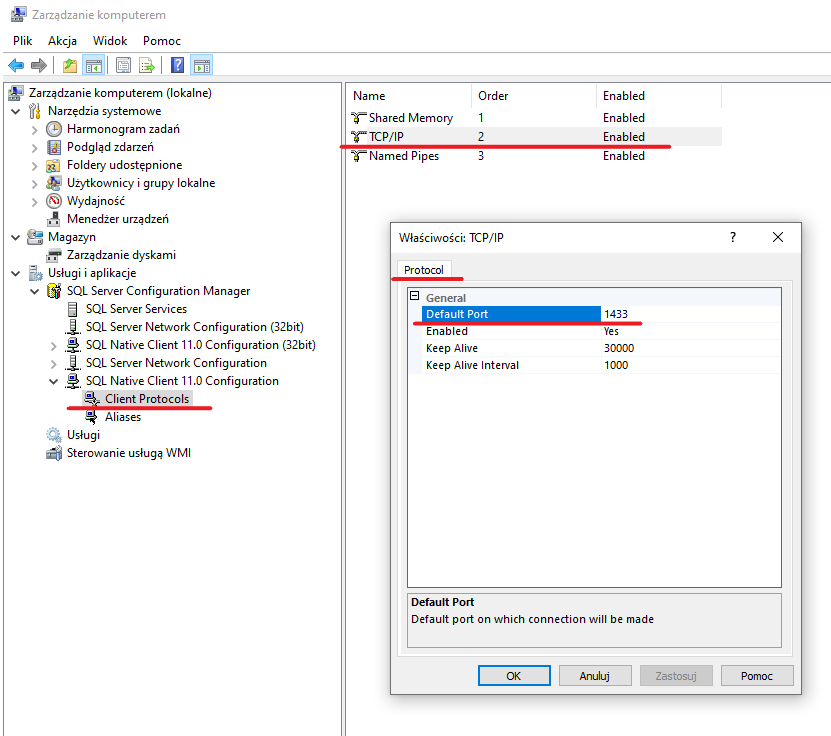Open the Plik menu
Viewport: 831px width, 736px height.
click(x=23, y=41)
